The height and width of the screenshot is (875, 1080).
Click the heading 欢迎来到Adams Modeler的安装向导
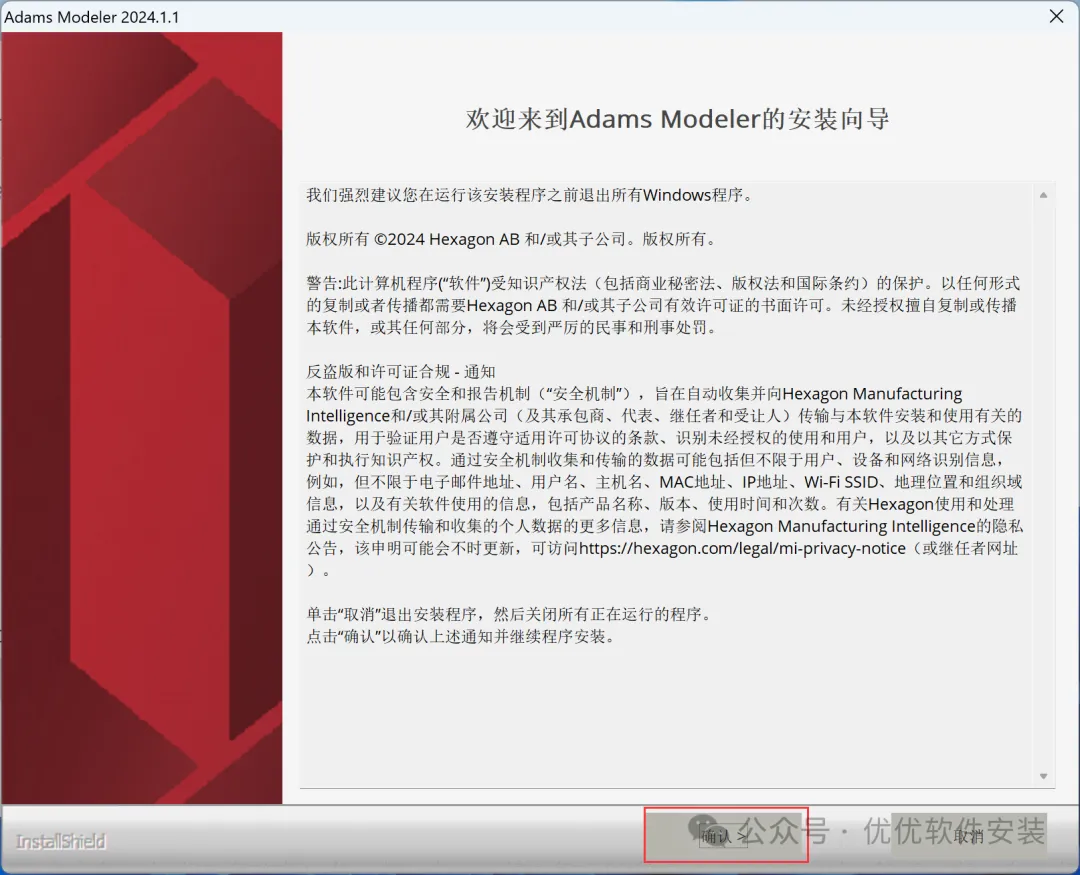(677, 119)
